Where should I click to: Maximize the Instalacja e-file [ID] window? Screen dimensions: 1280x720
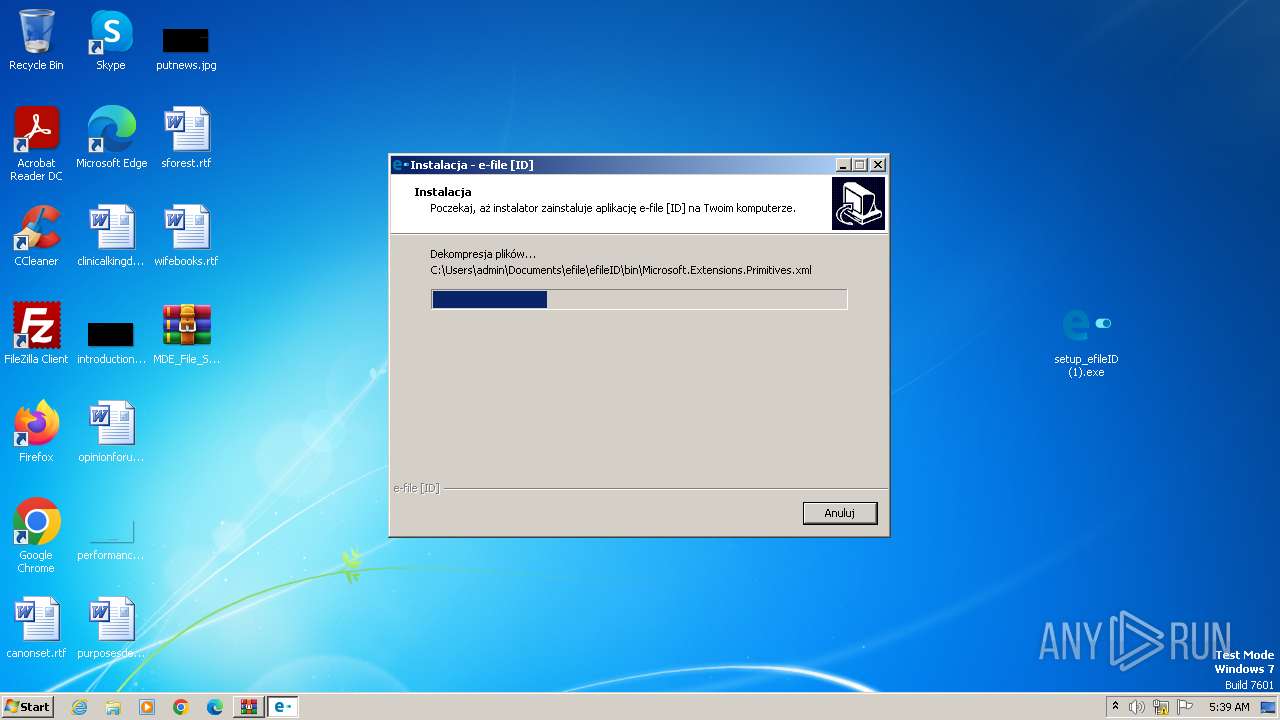pos(860,165)
